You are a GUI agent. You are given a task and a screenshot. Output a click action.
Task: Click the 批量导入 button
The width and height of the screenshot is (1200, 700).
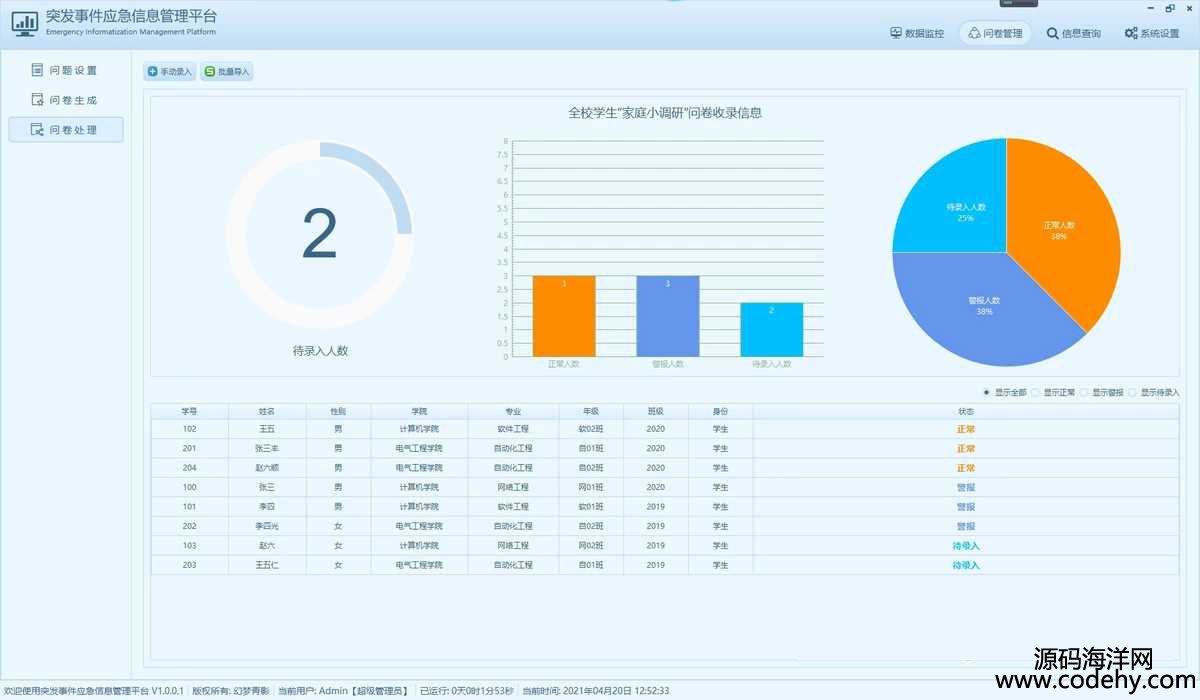click(227, 72)
